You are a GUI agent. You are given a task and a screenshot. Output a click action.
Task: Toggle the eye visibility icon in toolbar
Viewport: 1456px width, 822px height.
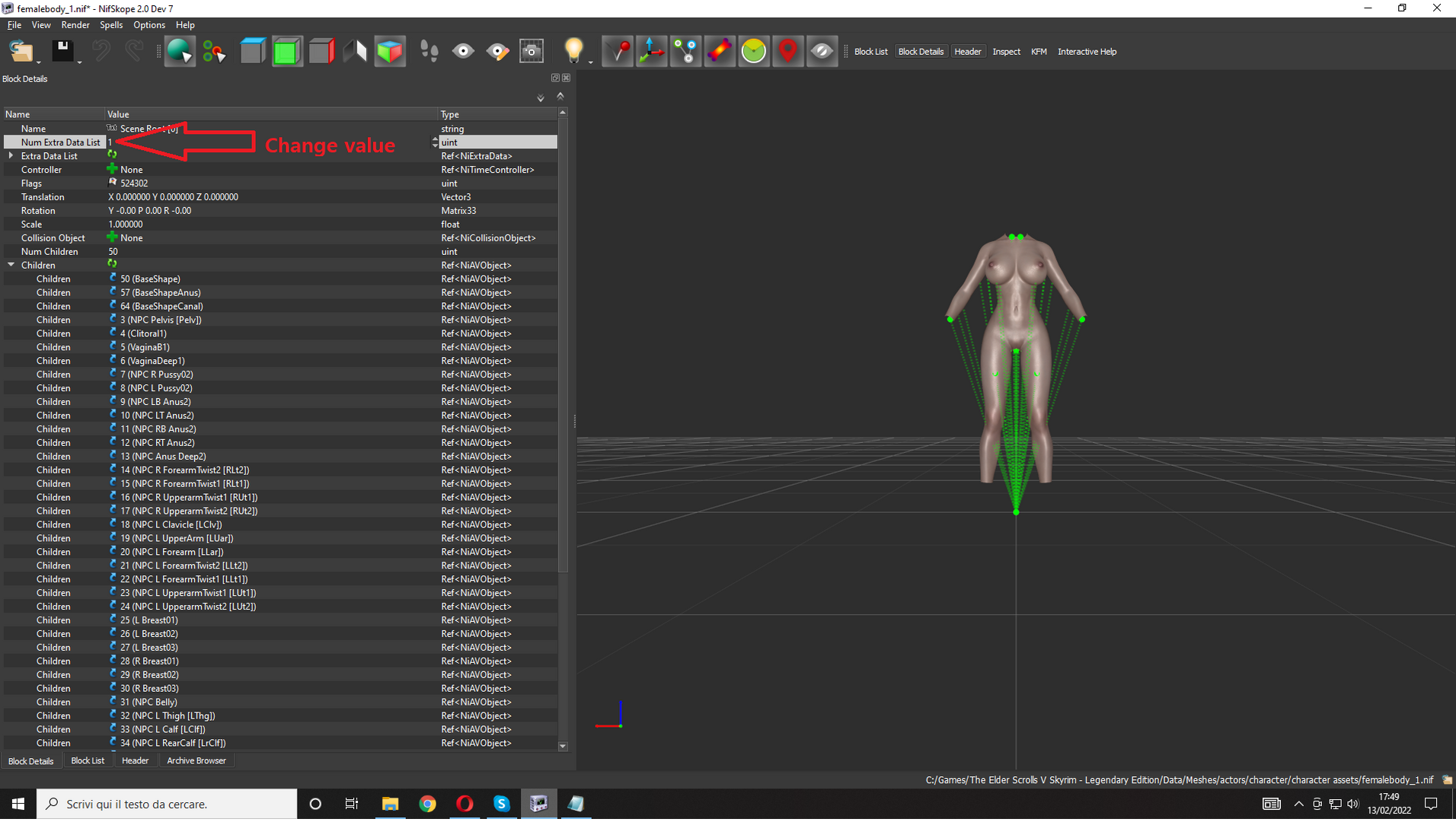[x=463, y=51]
